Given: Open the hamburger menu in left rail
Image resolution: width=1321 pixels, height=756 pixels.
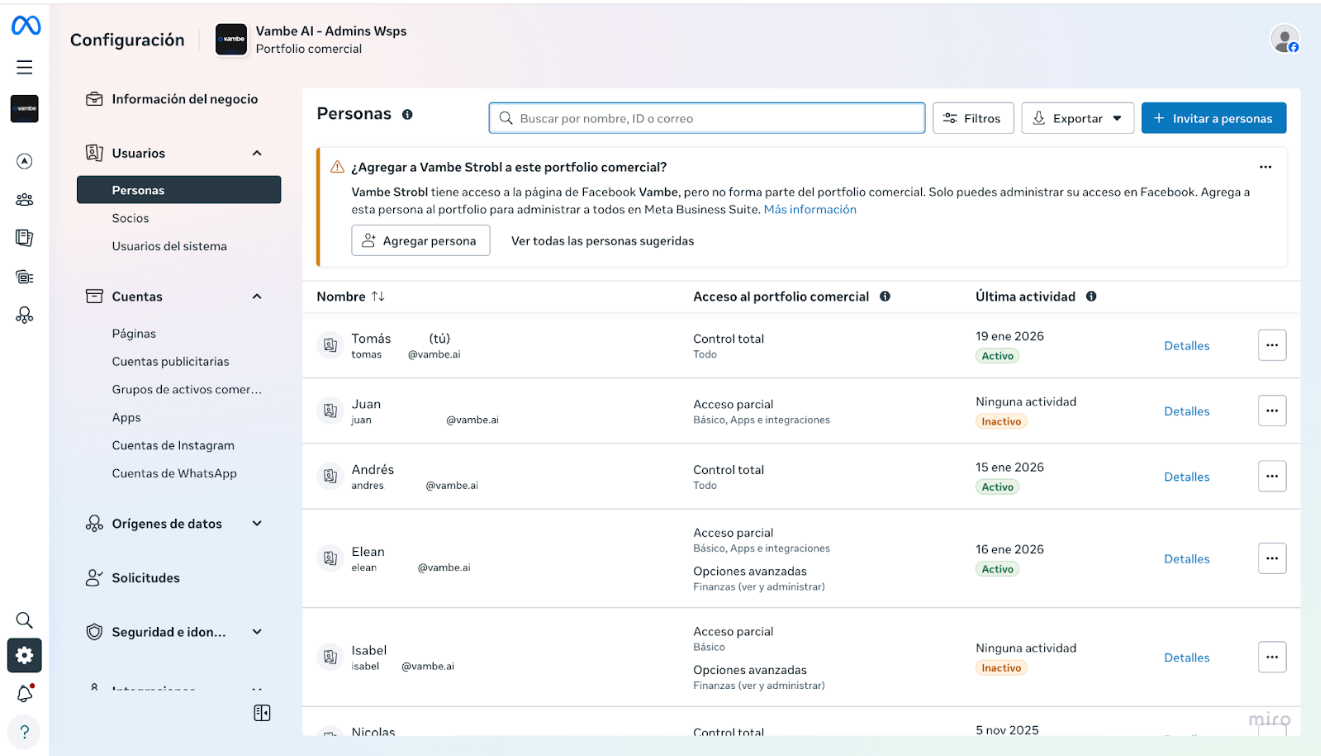Looking at the screenshot, I should 25,67.
